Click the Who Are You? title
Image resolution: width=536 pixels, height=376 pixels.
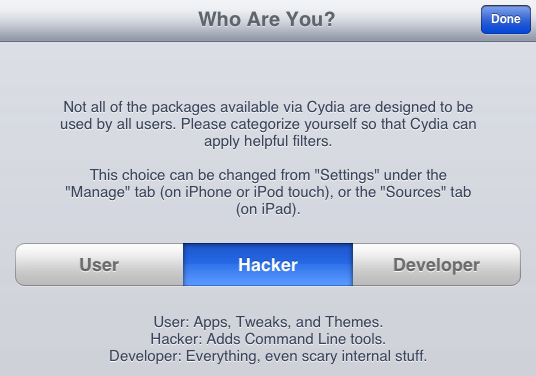267,19
